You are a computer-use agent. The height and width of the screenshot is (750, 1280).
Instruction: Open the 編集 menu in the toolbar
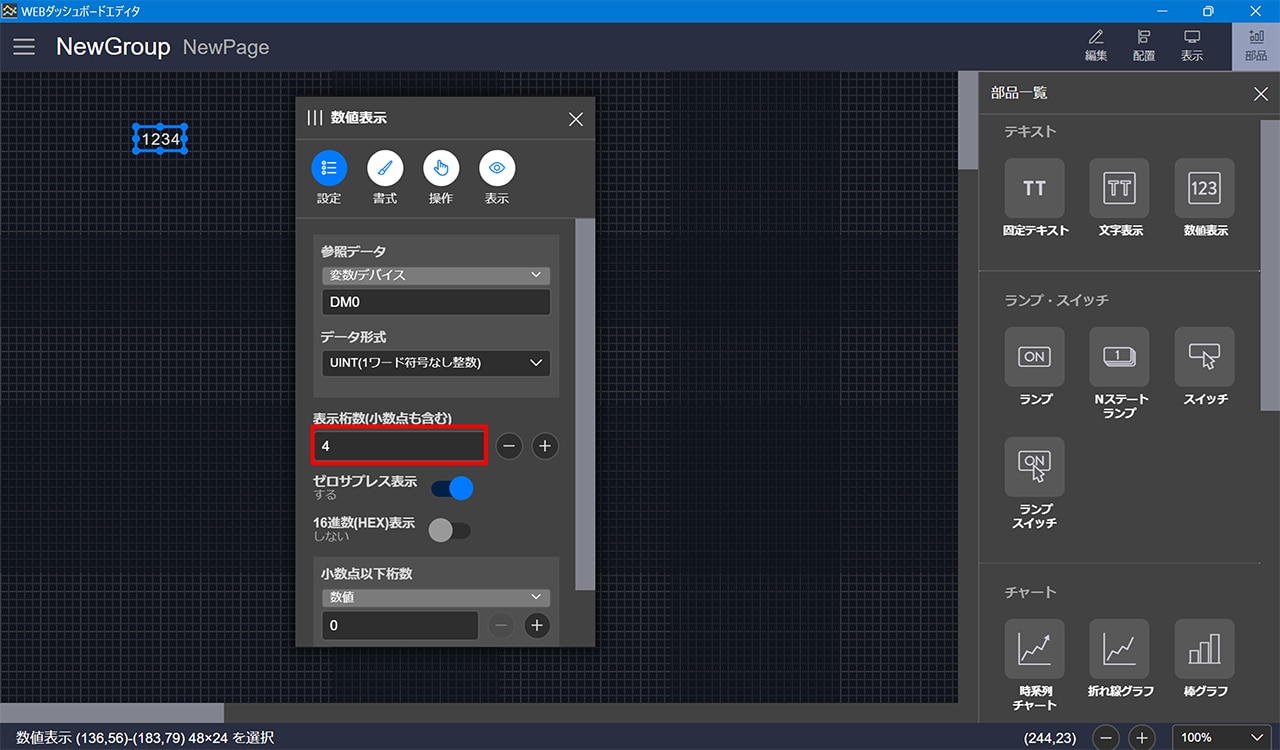1096,46
